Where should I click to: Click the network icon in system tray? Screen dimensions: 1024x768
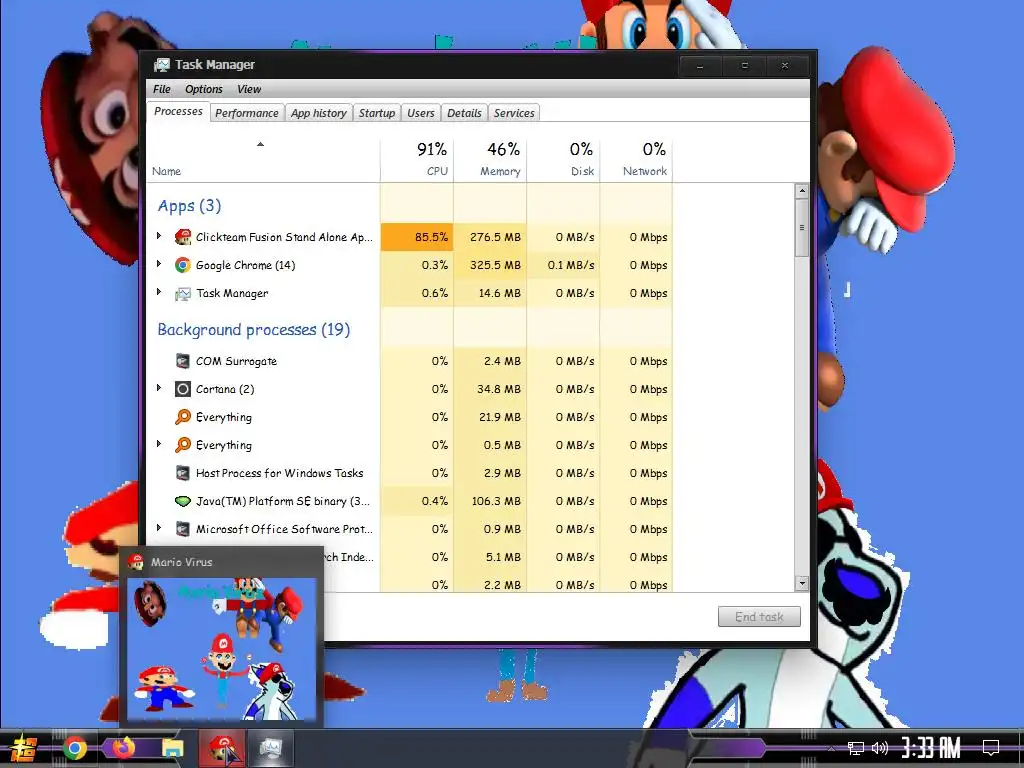(x=856, y=748)
